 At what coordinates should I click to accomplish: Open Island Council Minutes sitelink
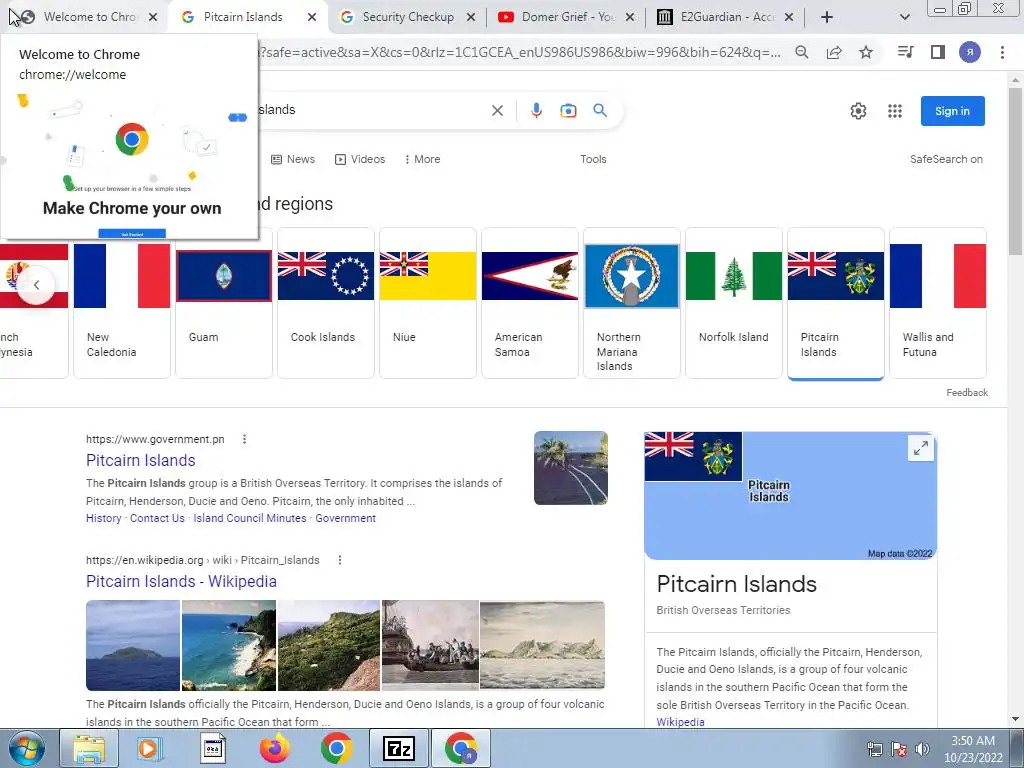click(249, 519)
